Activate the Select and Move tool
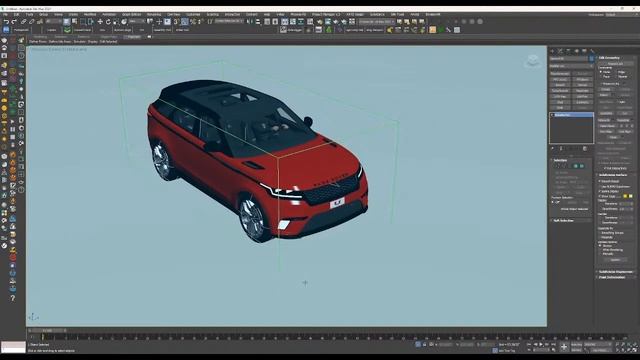 100,22
